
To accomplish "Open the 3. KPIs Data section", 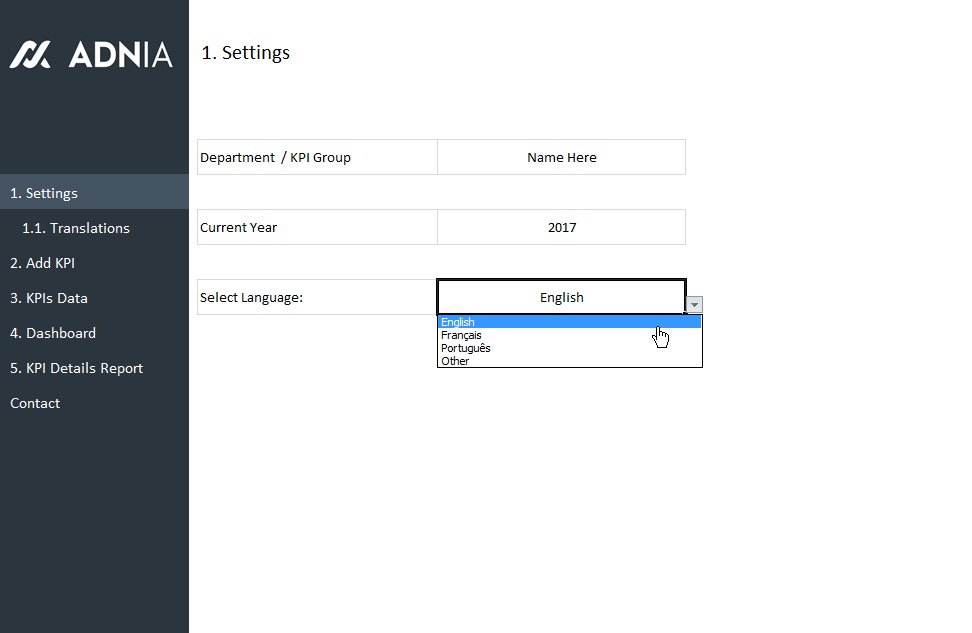I will pos(49,298).
